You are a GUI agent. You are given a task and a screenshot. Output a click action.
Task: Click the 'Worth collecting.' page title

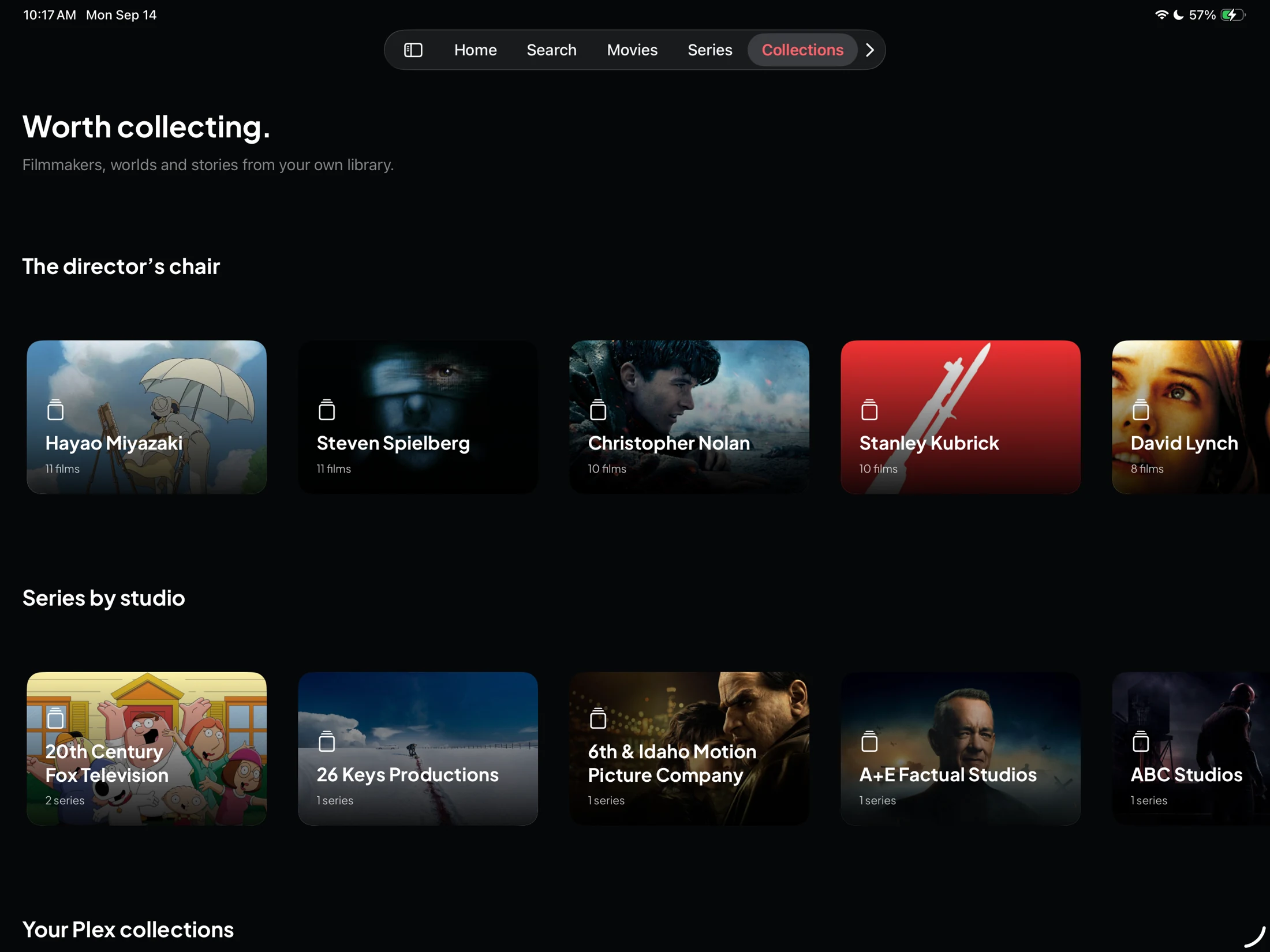(146, 126)
